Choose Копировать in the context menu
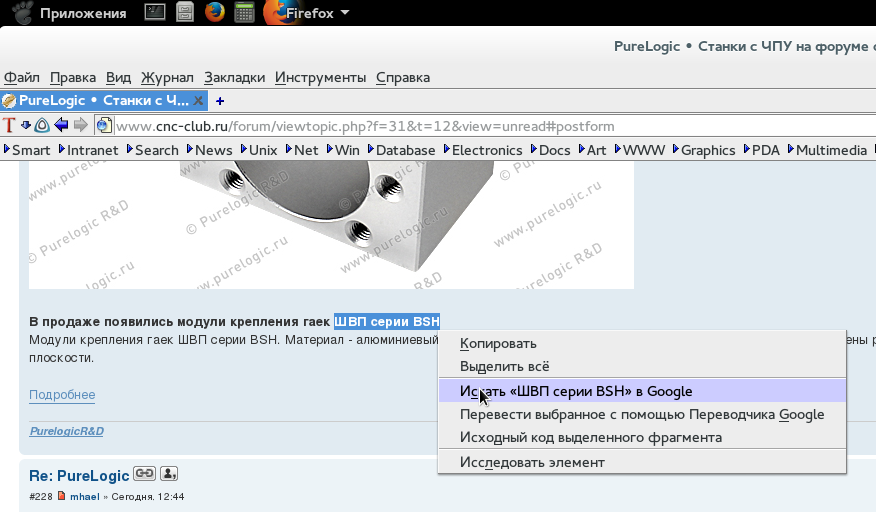 pyautogui.click(x=642, y=344)
